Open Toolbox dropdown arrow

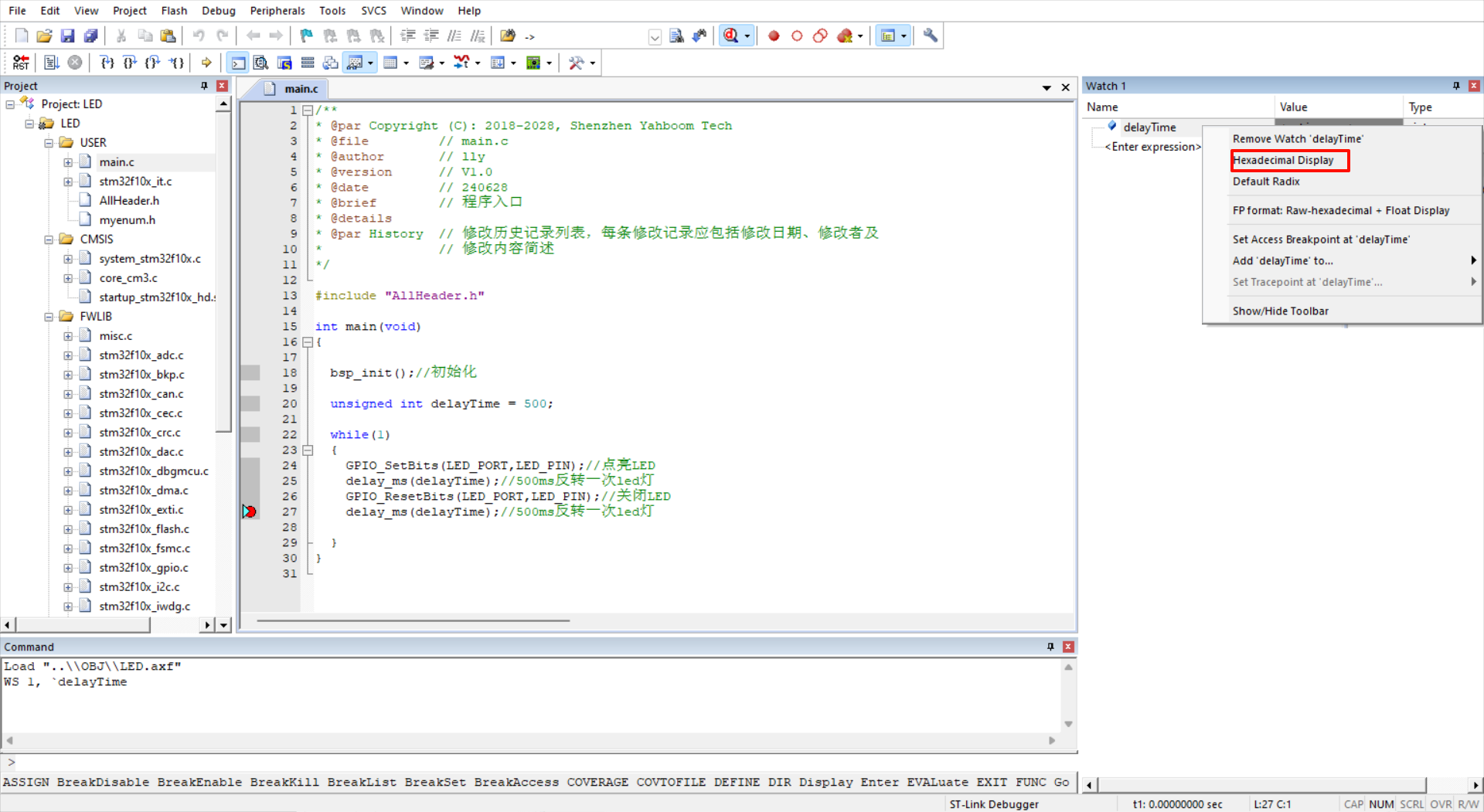(x=593, y=63)
